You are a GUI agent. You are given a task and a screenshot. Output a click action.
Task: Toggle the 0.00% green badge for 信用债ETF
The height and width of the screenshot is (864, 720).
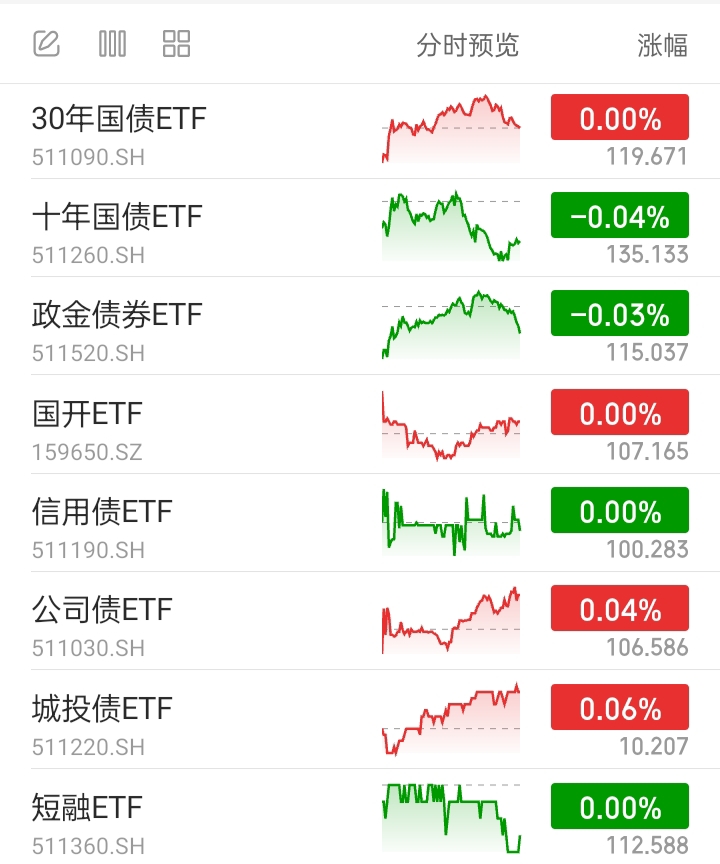[x=620, y=510]
